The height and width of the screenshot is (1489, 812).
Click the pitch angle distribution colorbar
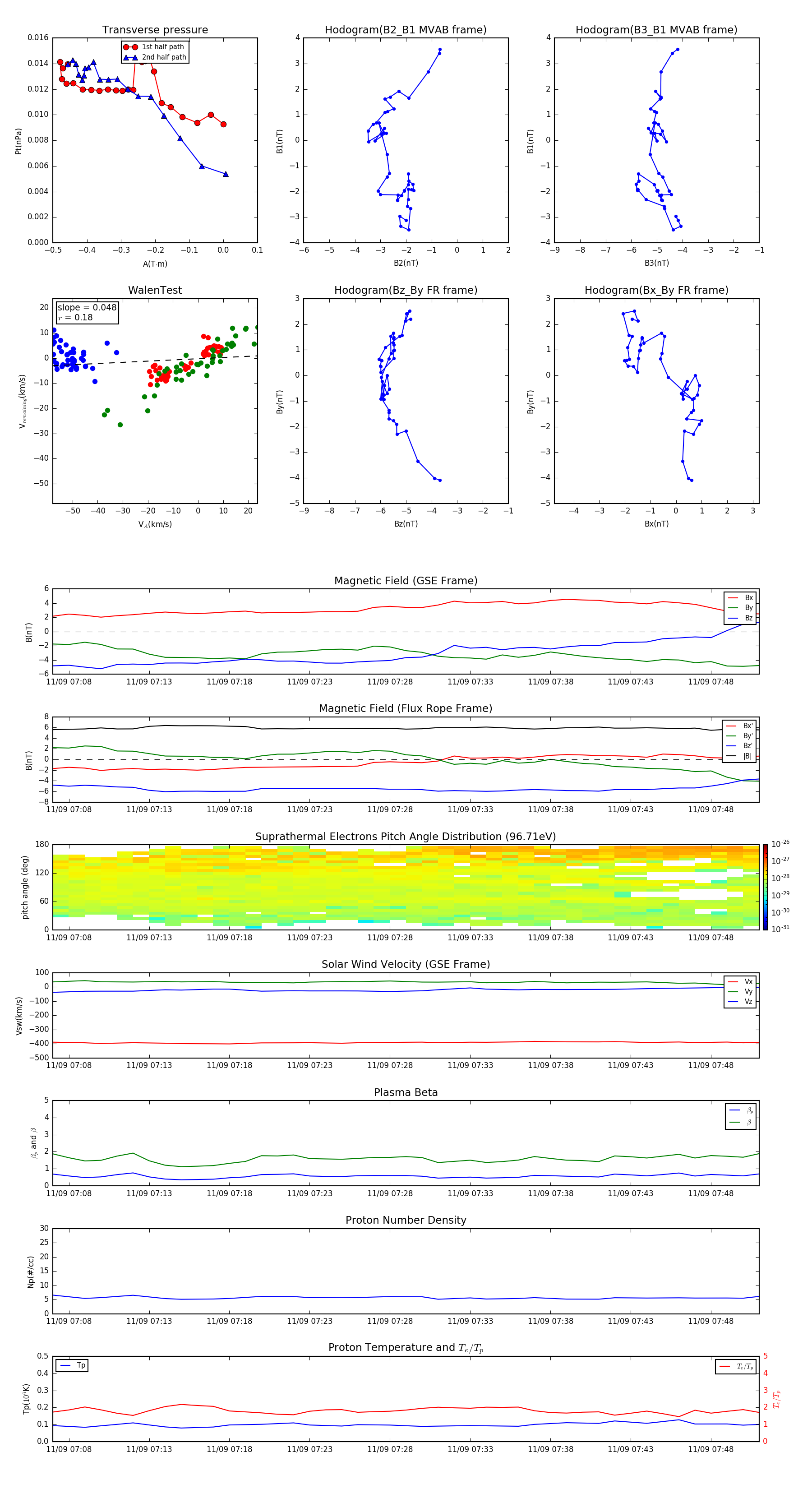pyautogui.click(x=765, y=887)
